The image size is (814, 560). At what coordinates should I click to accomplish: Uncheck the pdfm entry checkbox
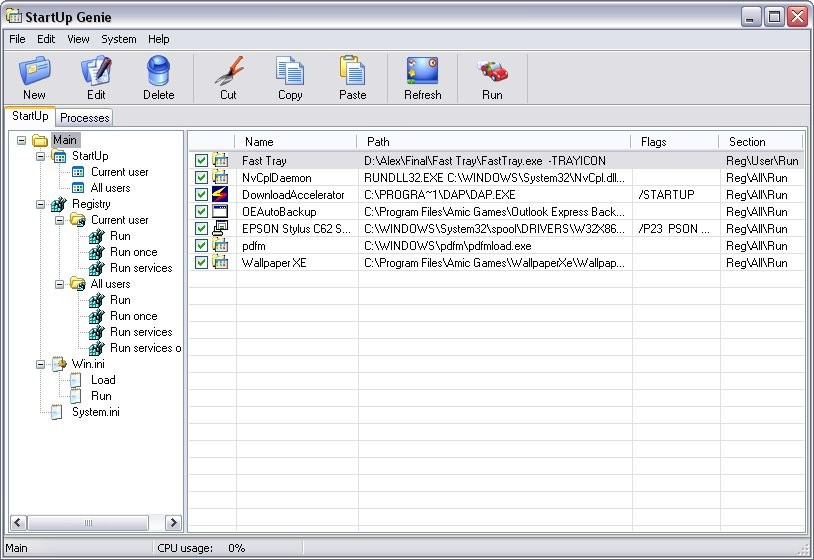click(201, 245)
